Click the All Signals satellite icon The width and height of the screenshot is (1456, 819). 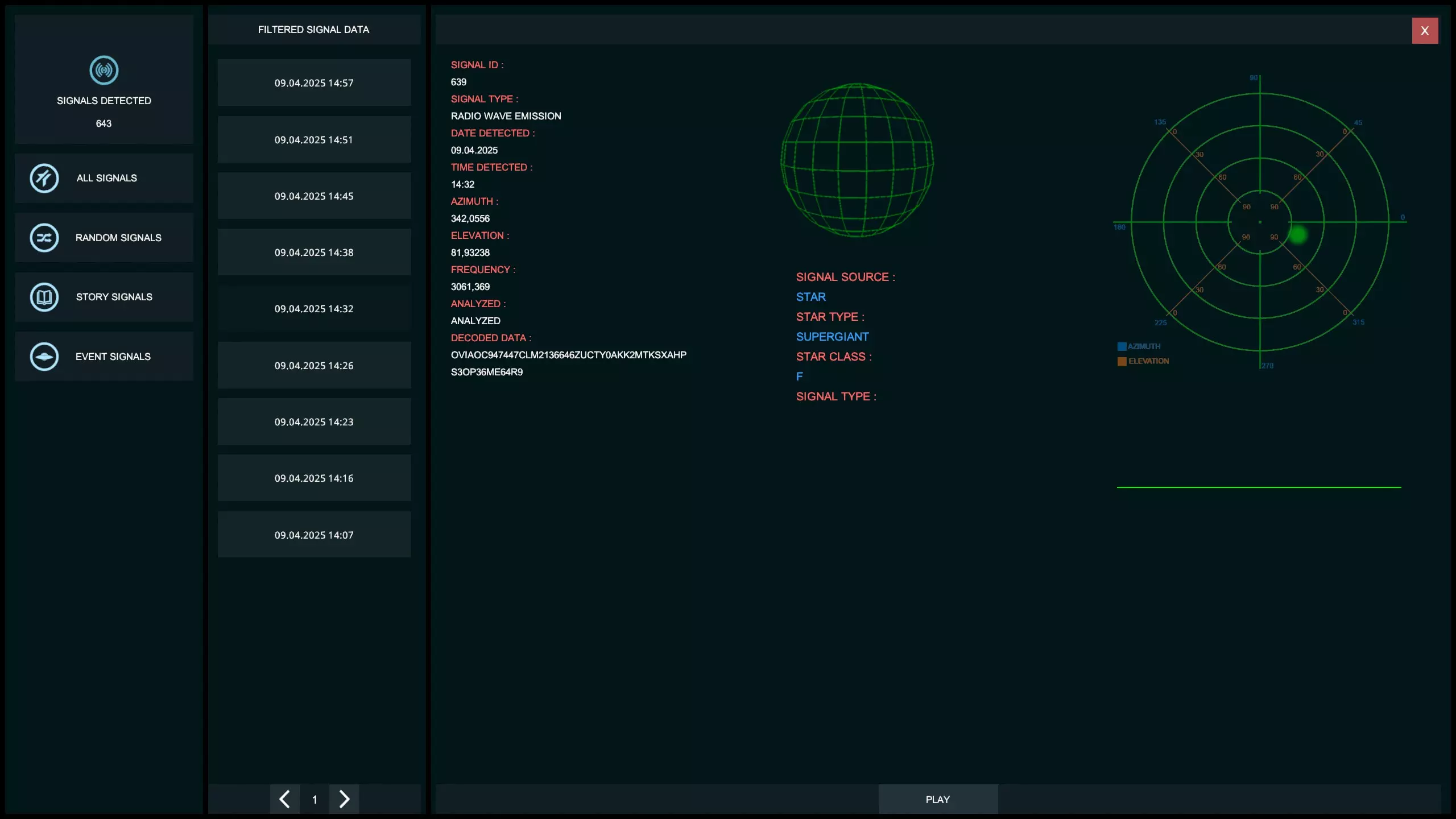click(x=44, y=178)
